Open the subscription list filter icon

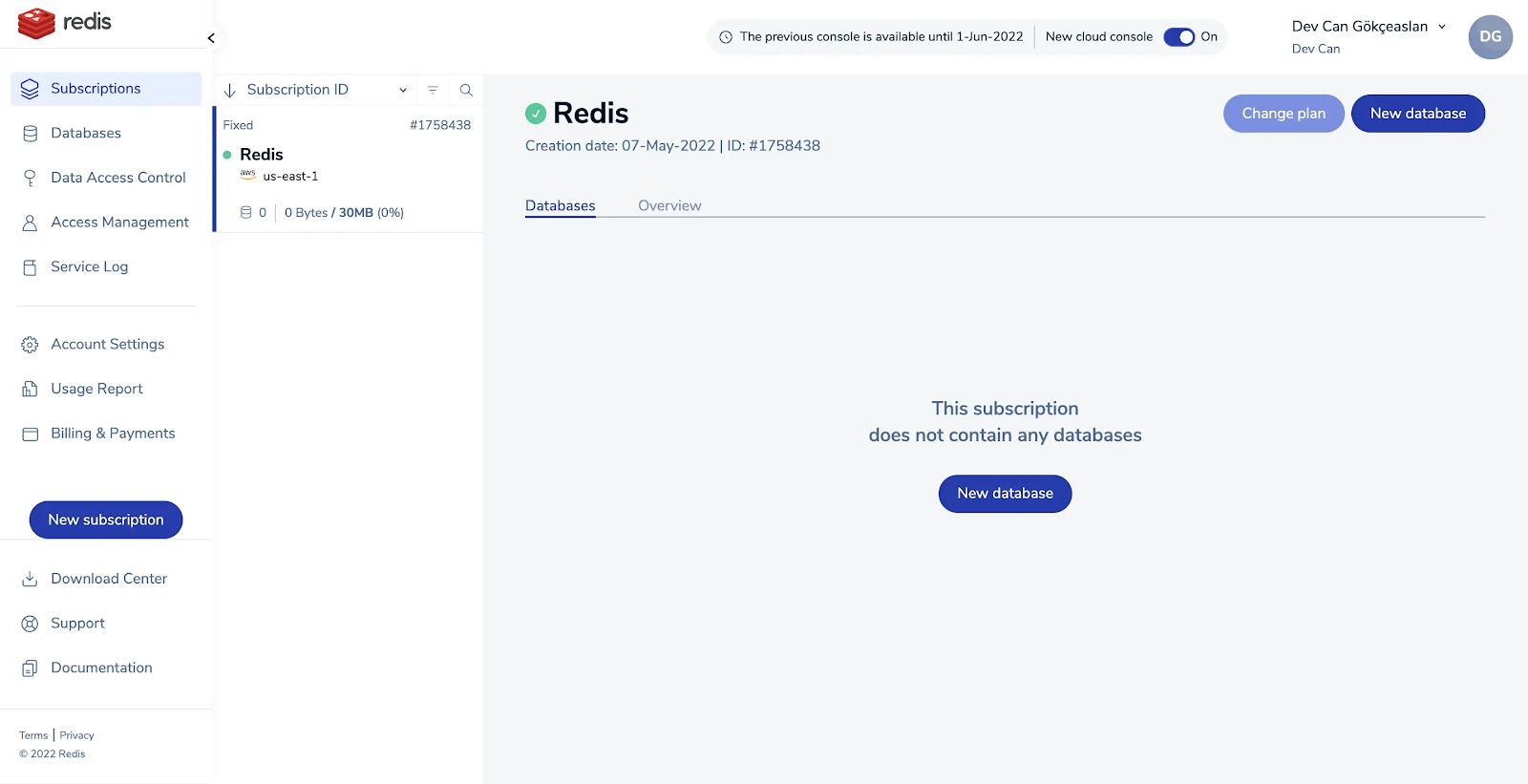coord(433,90)
